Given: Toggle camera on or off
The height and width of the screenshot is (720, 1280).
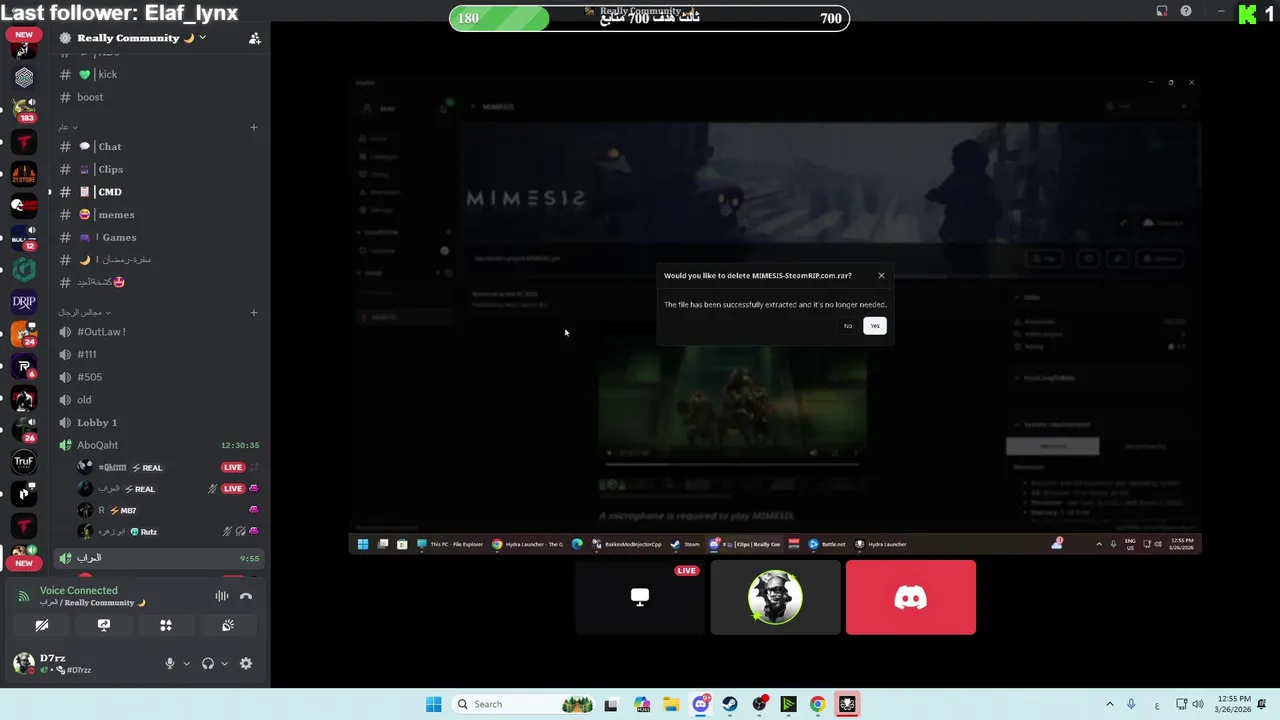Looking at the screenshot, I should 42,625.
